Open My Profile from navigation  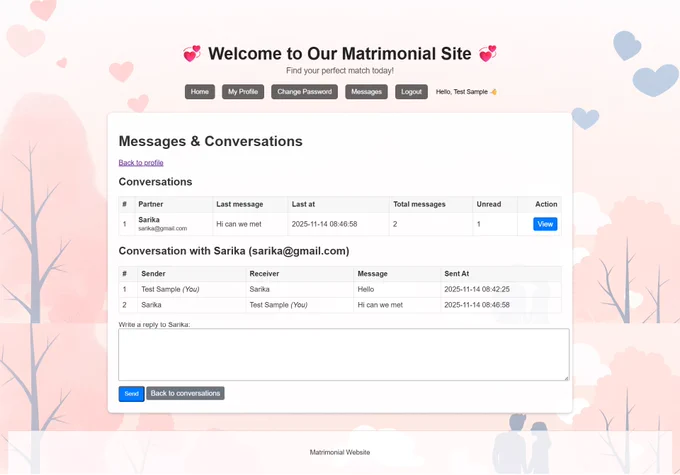243,92
